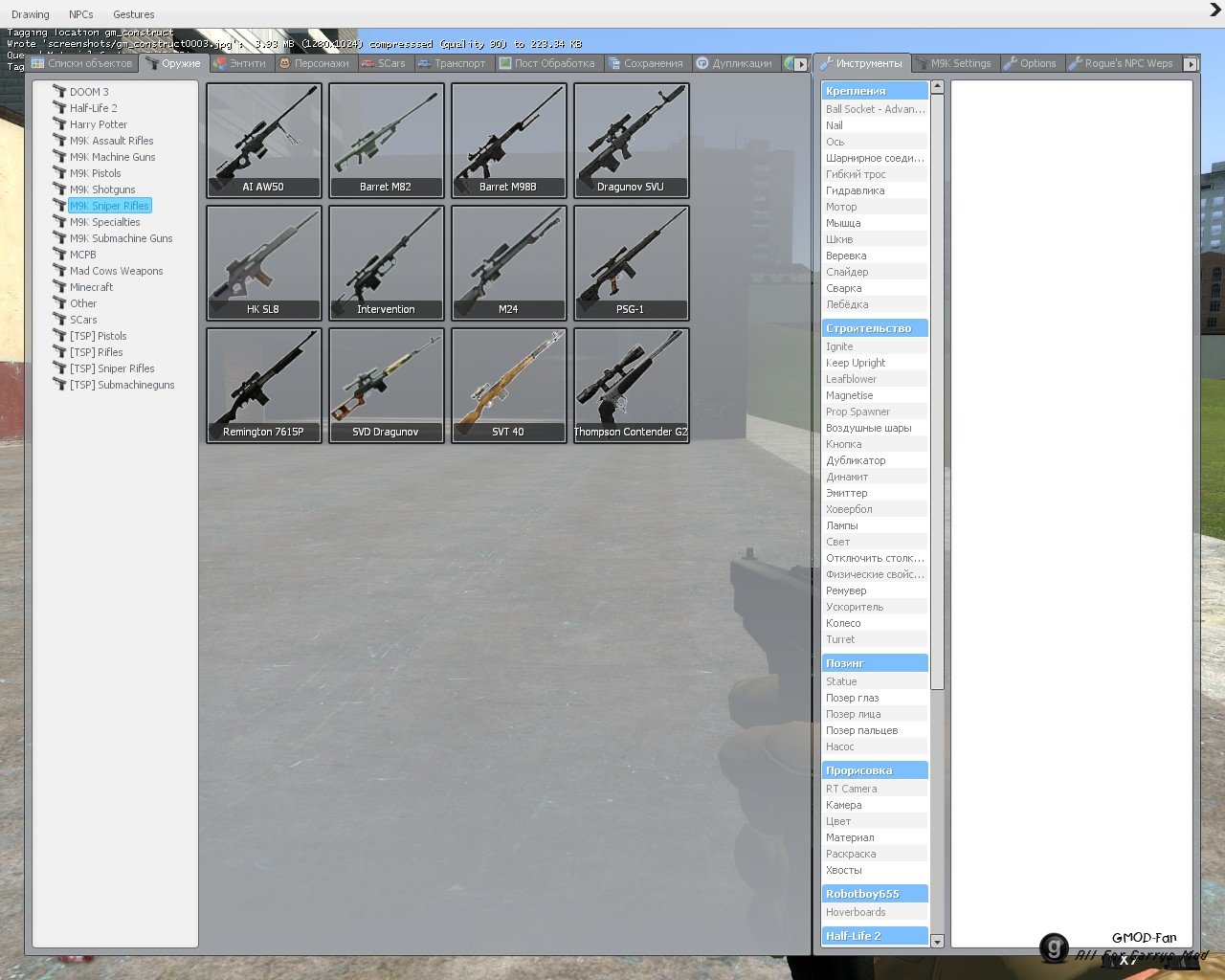The height and width of the screenshot is (980, 1225).
Task: Switch to the Списки объектов tab
Action: click(x=82, y=63)
